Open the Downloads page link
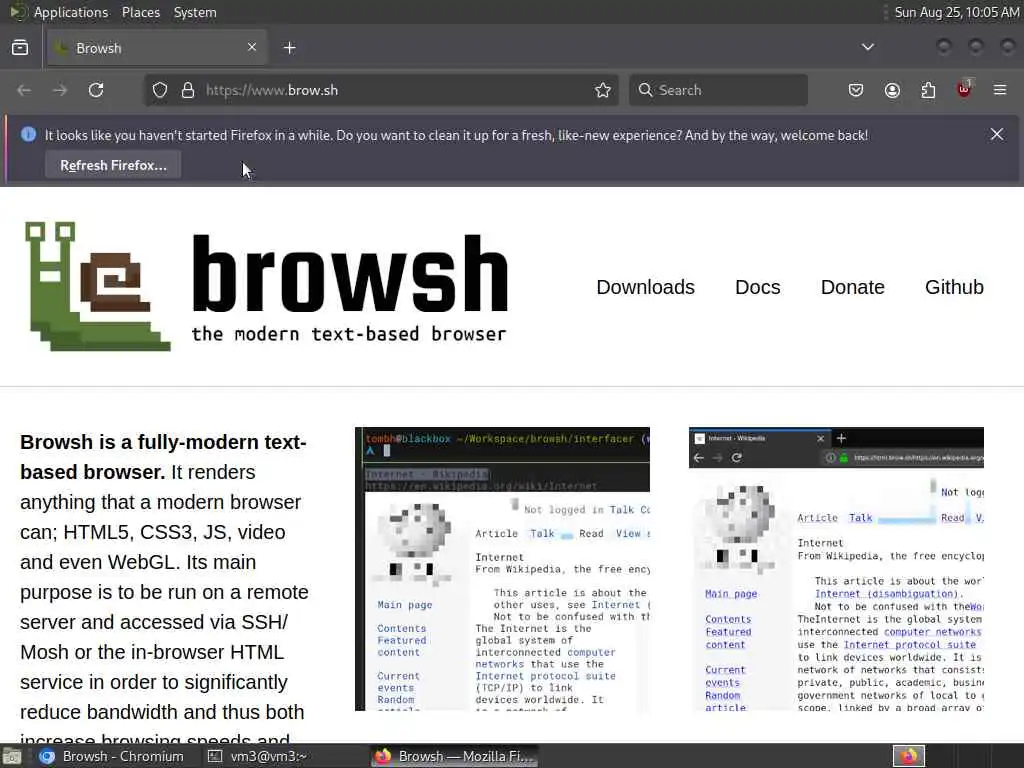Viewport: 1024px width, 768px height. coord(645,287)
